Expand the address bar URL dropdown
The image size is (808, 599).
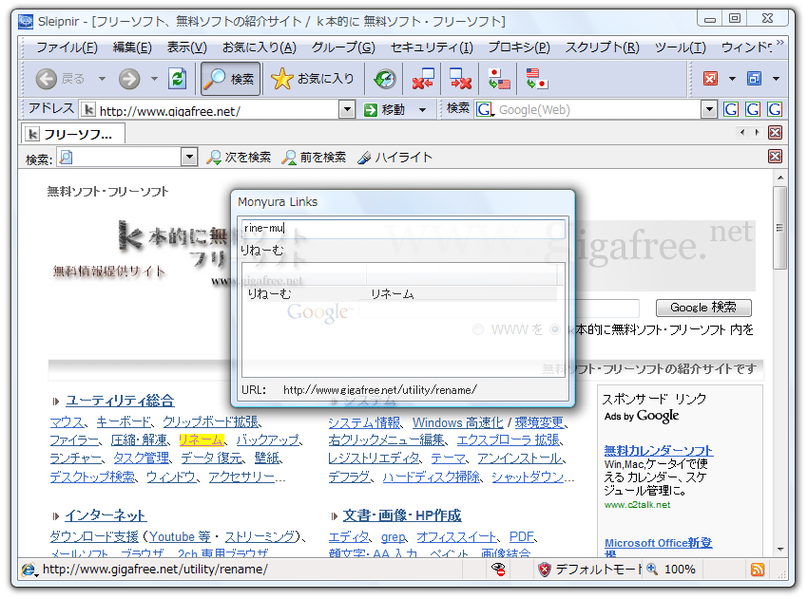[x=347, y=110]
